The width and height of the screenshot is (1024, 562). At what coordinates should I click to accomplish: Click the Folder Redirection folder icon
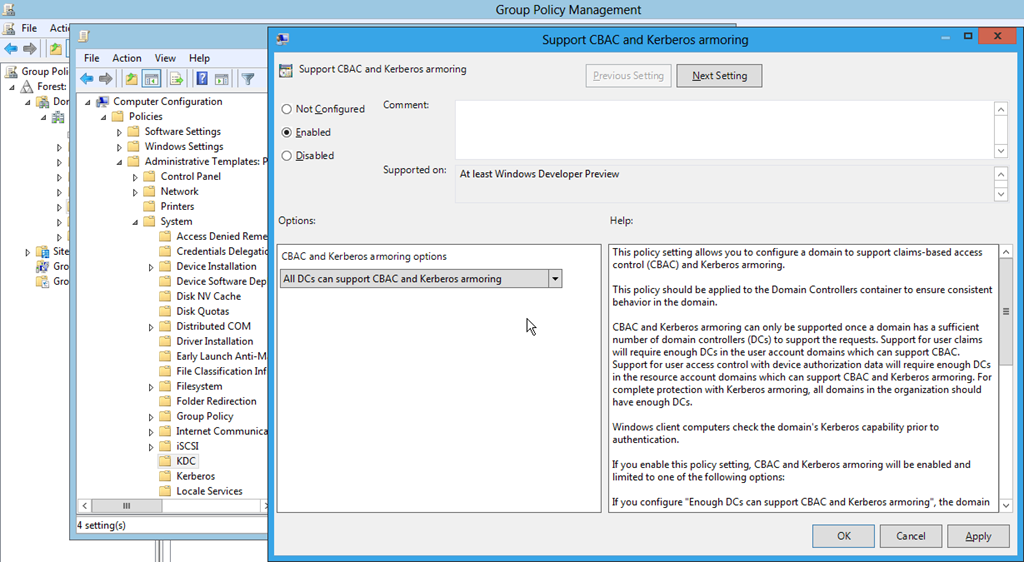tap(165, 401)
